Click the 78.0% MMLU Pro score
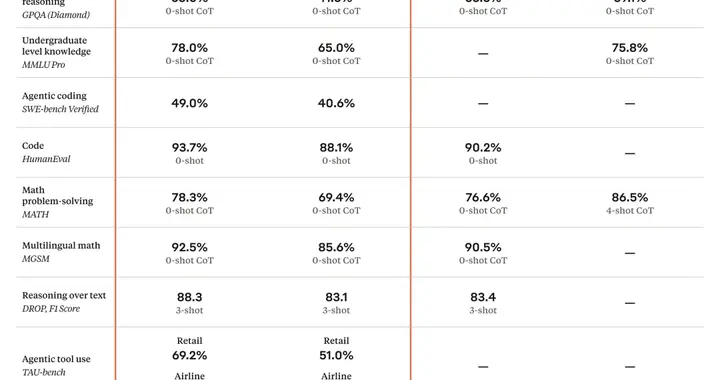 (x=189, y=48)
